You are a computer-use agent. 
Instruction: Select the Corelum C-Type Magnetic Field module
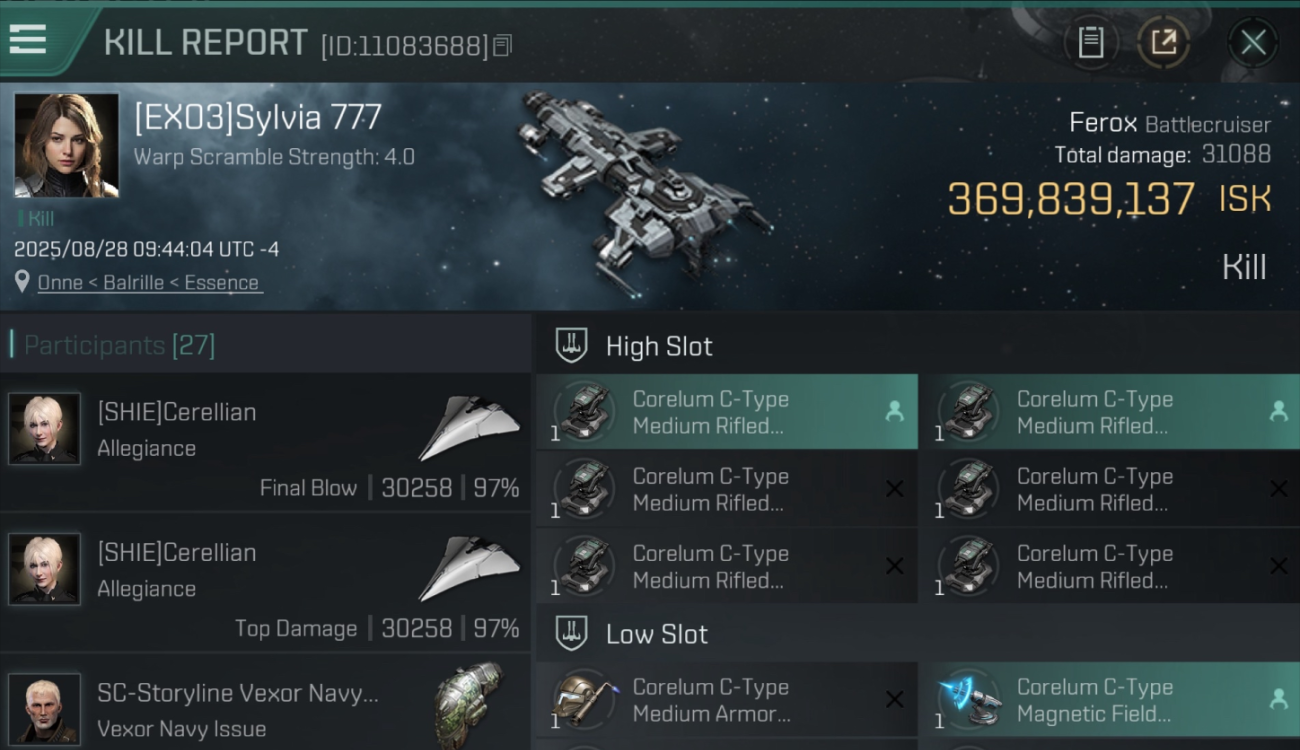1109,700
